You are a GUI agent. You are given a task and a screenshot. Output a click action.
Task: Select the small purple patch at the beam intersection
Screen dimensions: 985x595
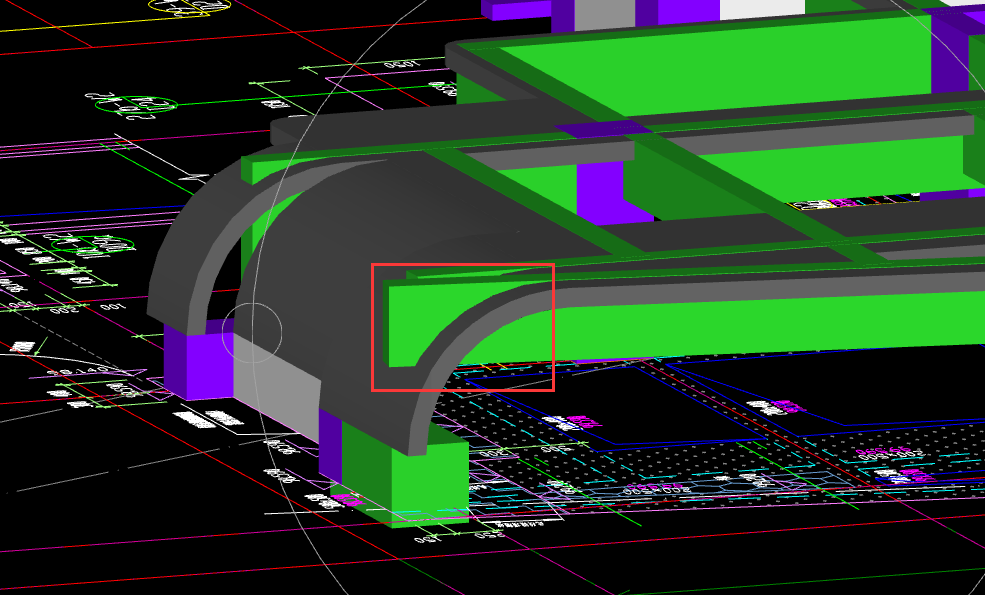(603, 129)
